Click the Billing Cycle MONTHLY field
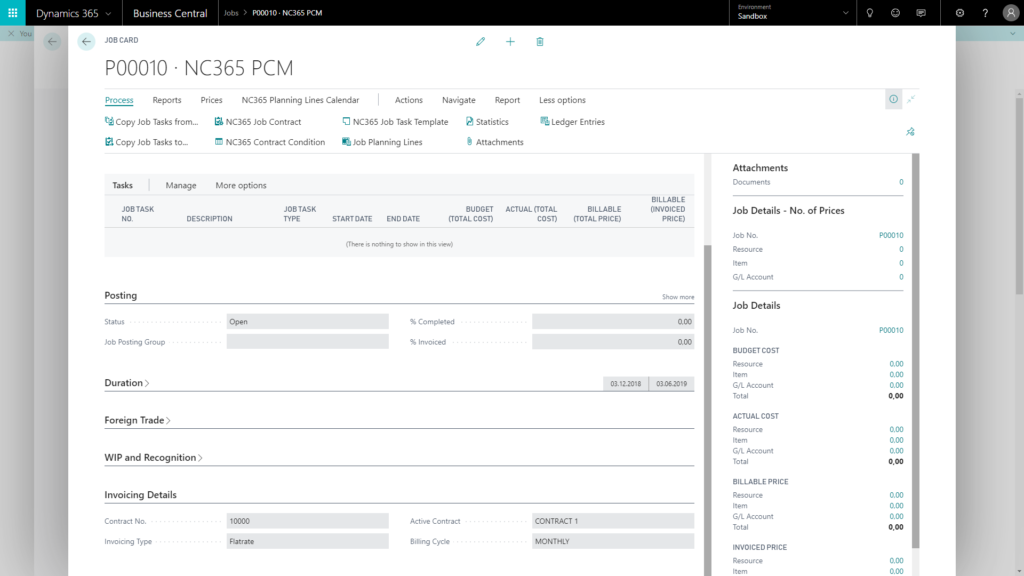1024x576 pixels. pyautogui.click(x=613, y=541)
